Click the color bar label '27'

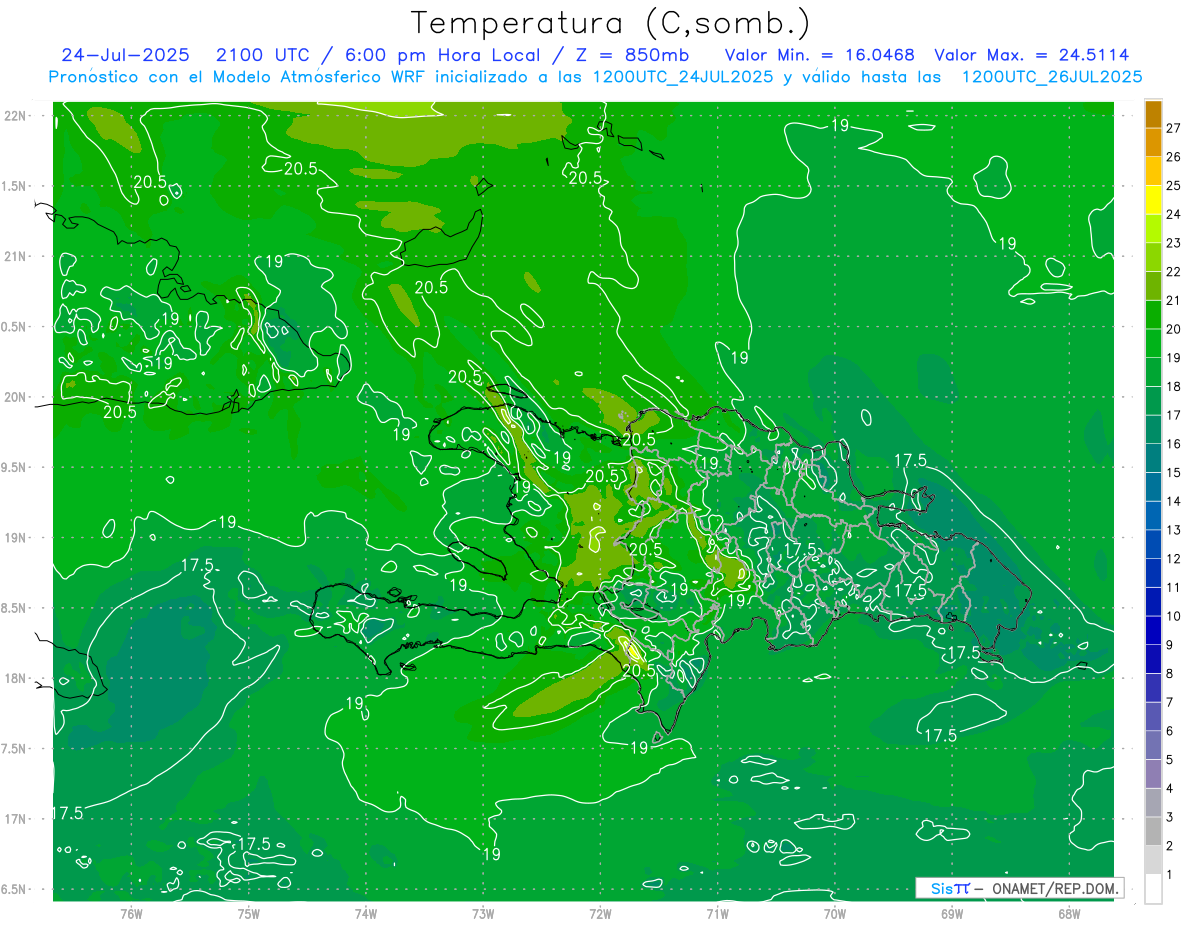point(1174,127)
